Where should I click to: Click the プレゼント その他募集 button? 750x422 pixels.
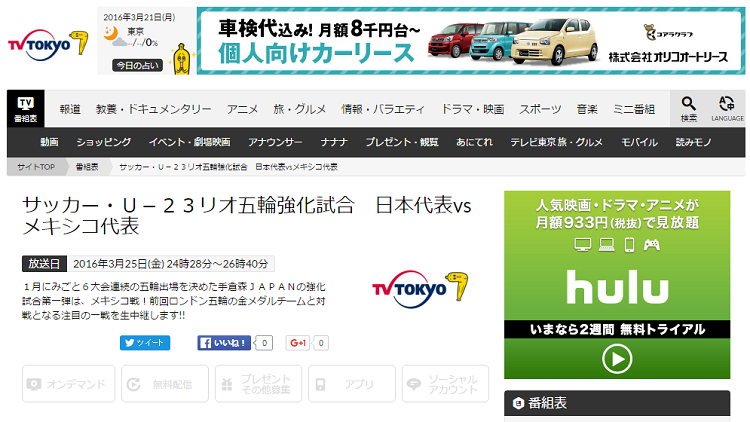pyautogui.click(x=258, y=384)
